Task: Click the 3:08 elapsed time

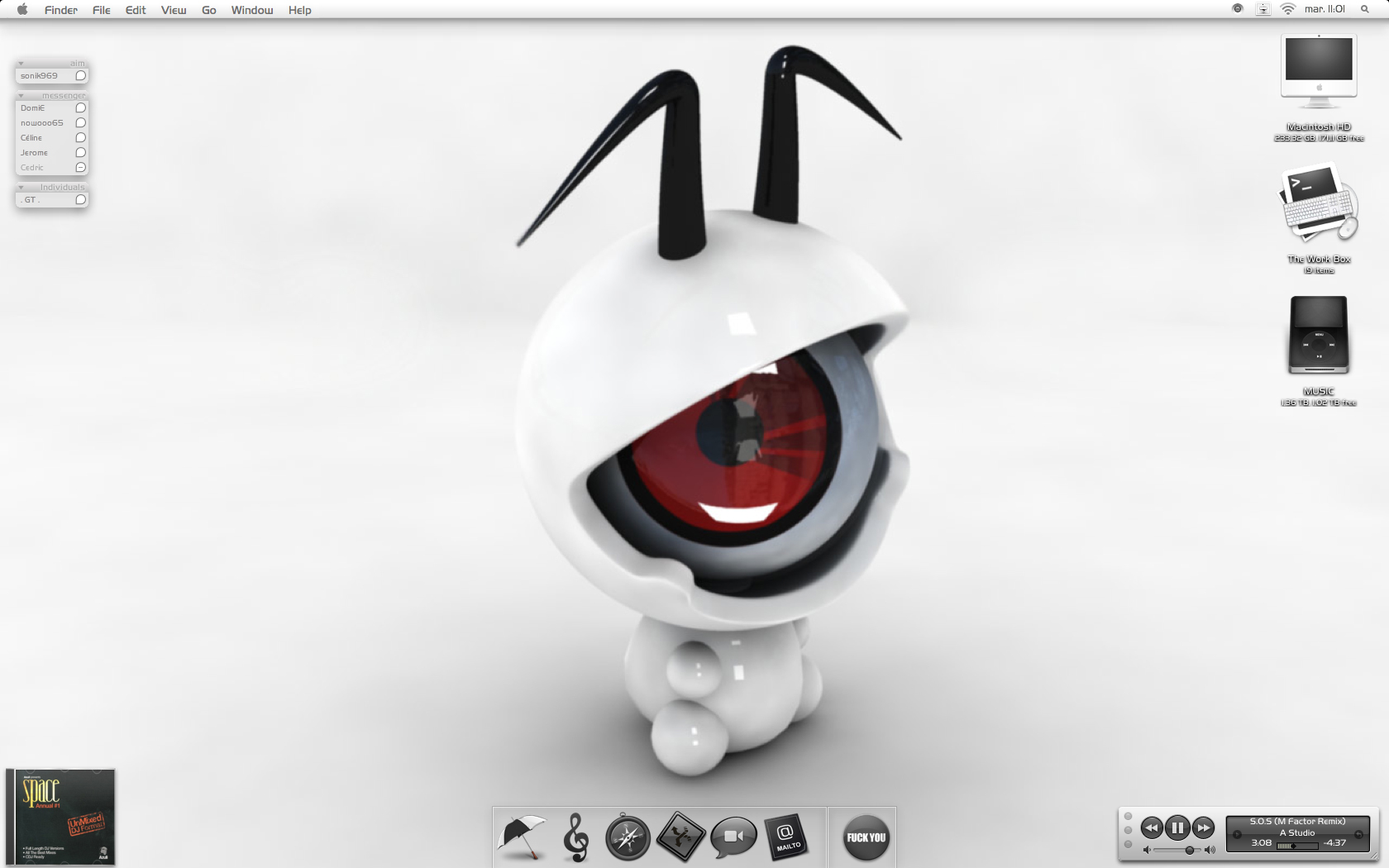Action: [x=1262, y=842]
